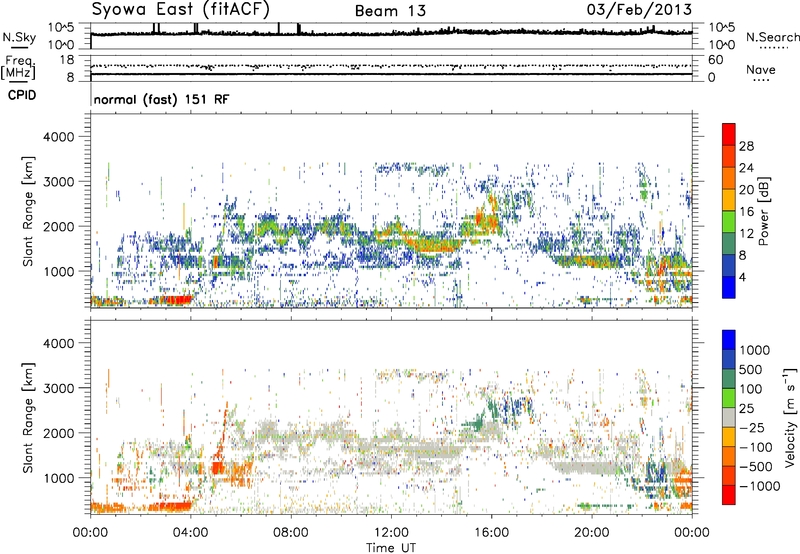Click the "-25" value on the velocity colorbar

pyautogui.click(x=752, y=428)
